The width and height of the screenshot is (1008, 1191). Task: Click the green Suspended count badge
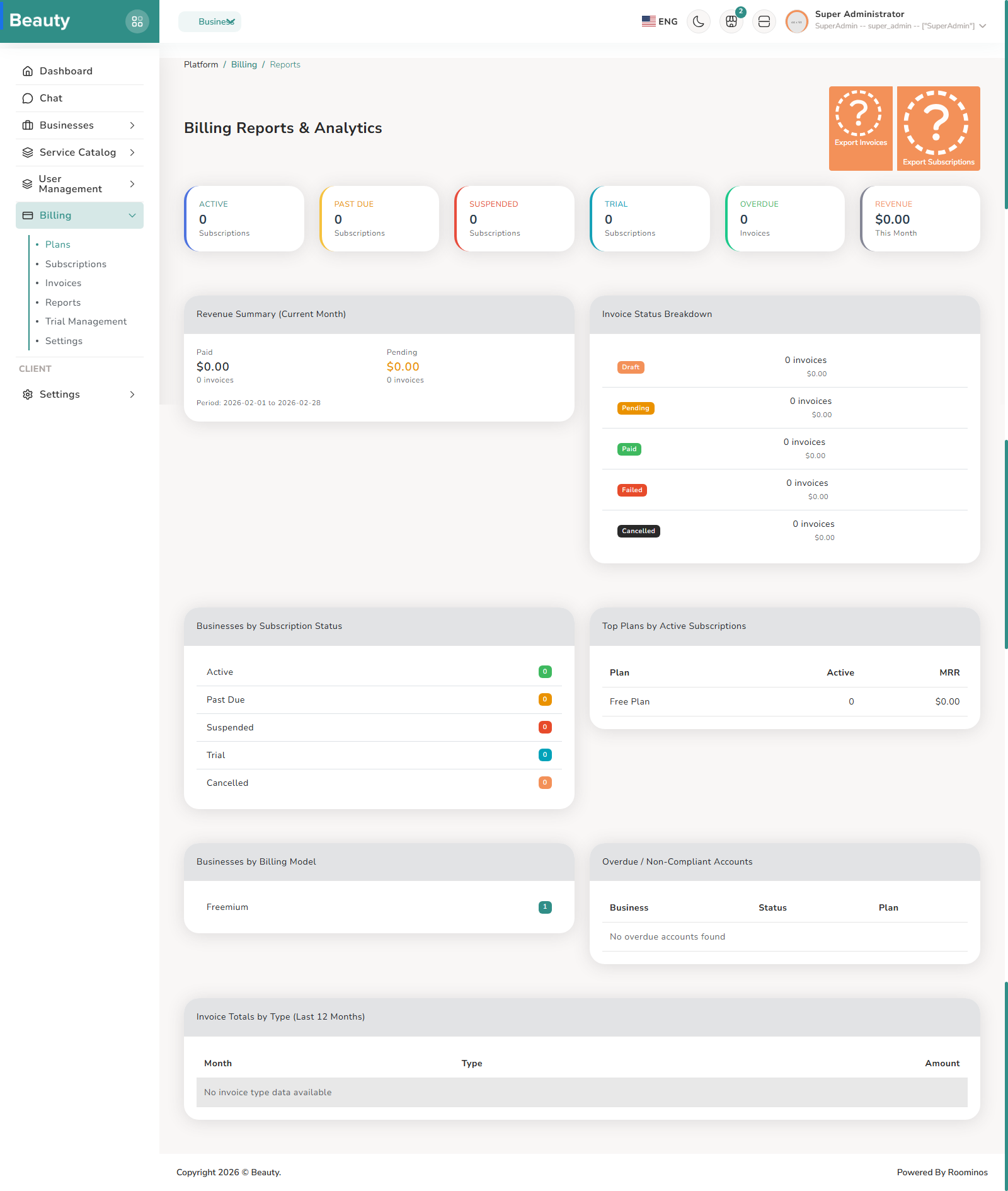pyautogui.click(x=544, y=727)
